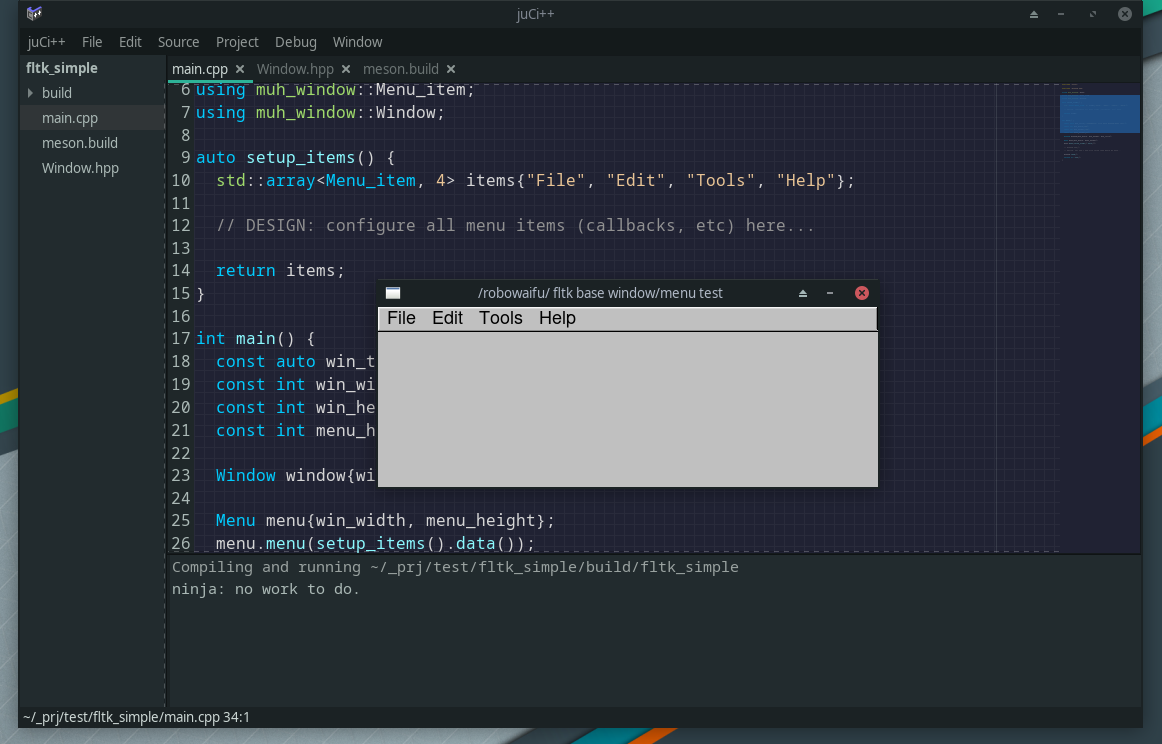Click the fltk test window's empty gray body

tap(628, 409)
